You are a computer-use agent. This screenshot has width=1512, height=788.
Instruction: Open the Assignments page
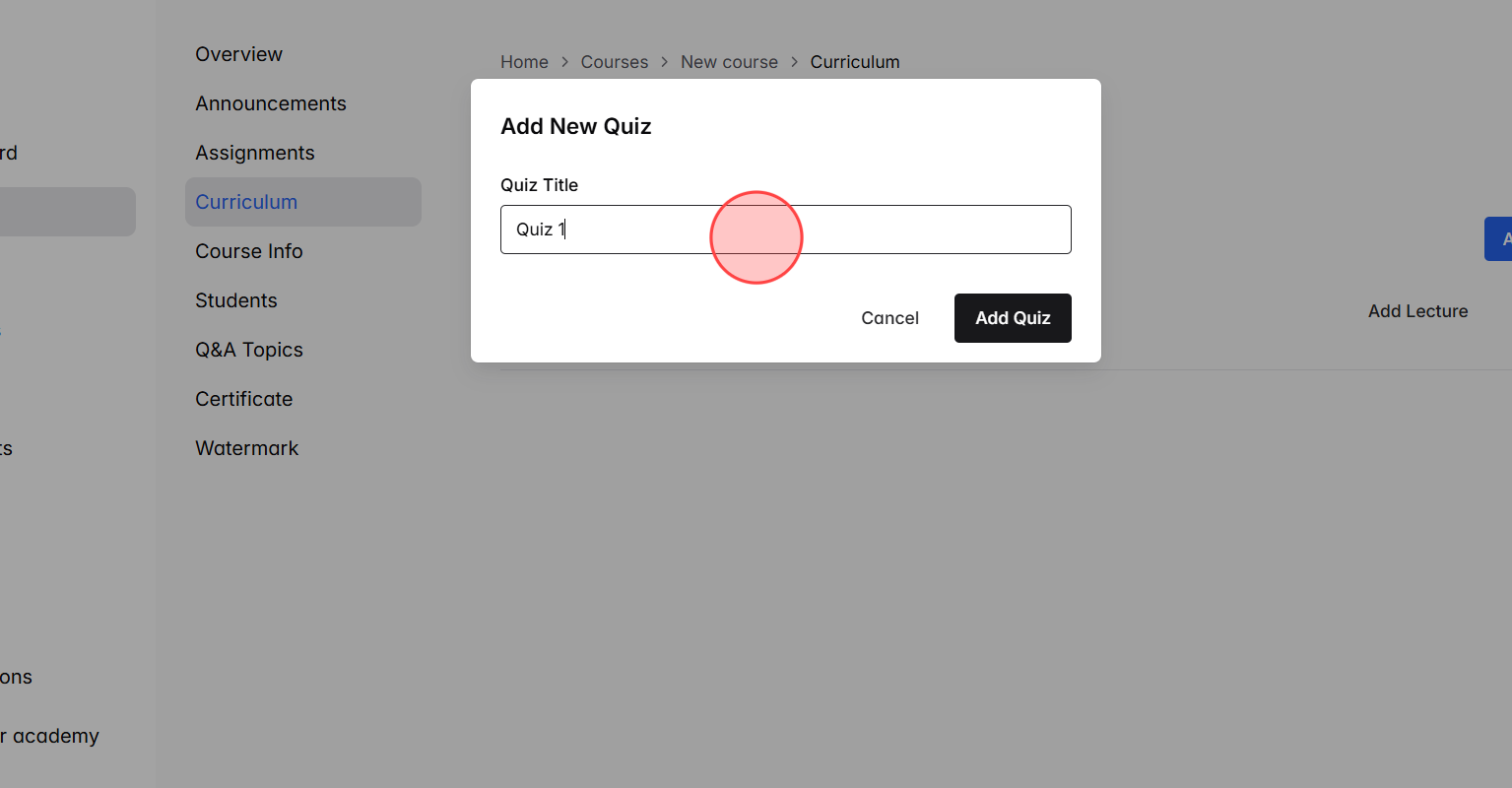click(255, 153)
